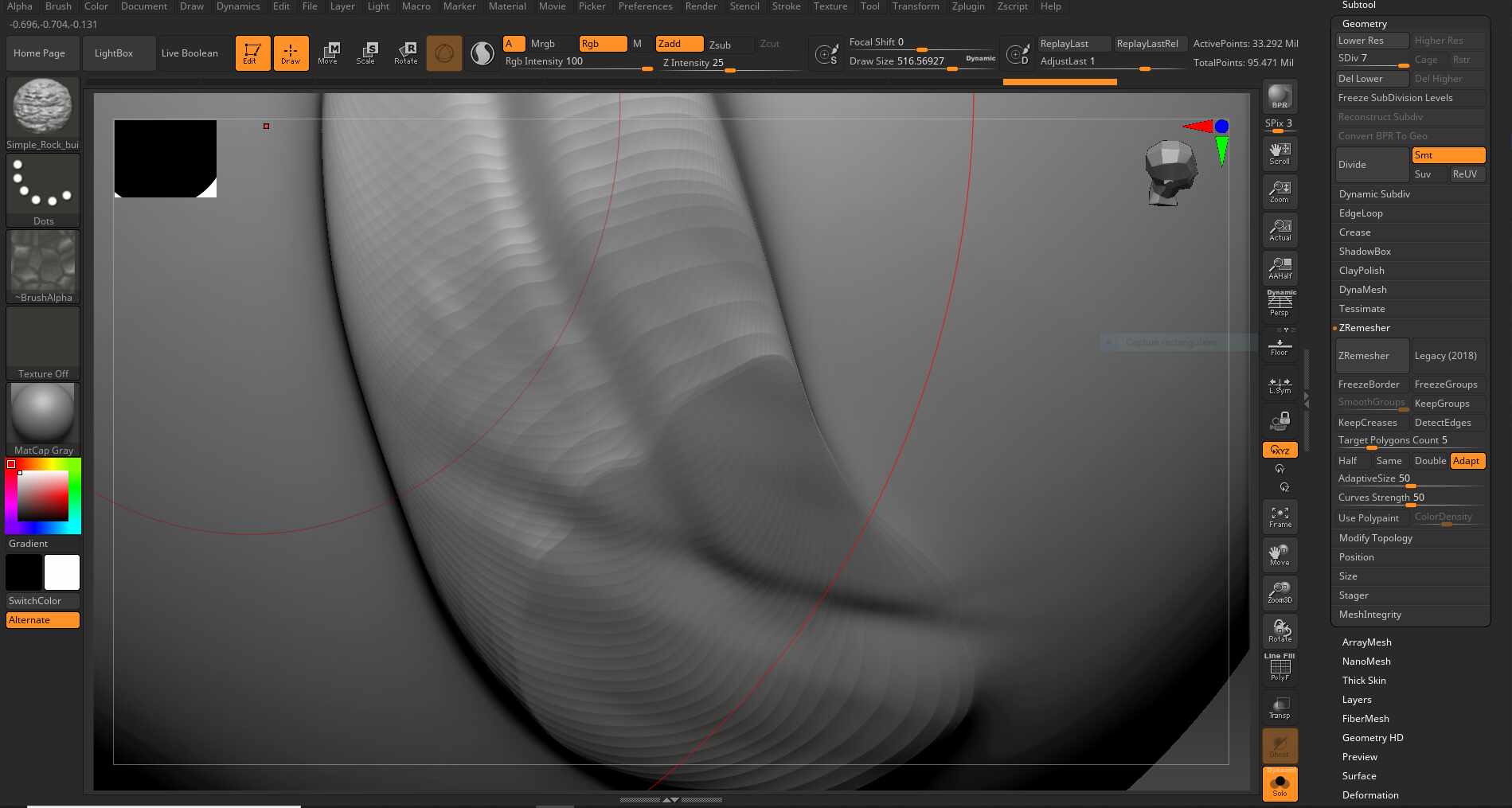Expand the Dynamic Subdiv section
The image size is (1512, 808).
1374,194
